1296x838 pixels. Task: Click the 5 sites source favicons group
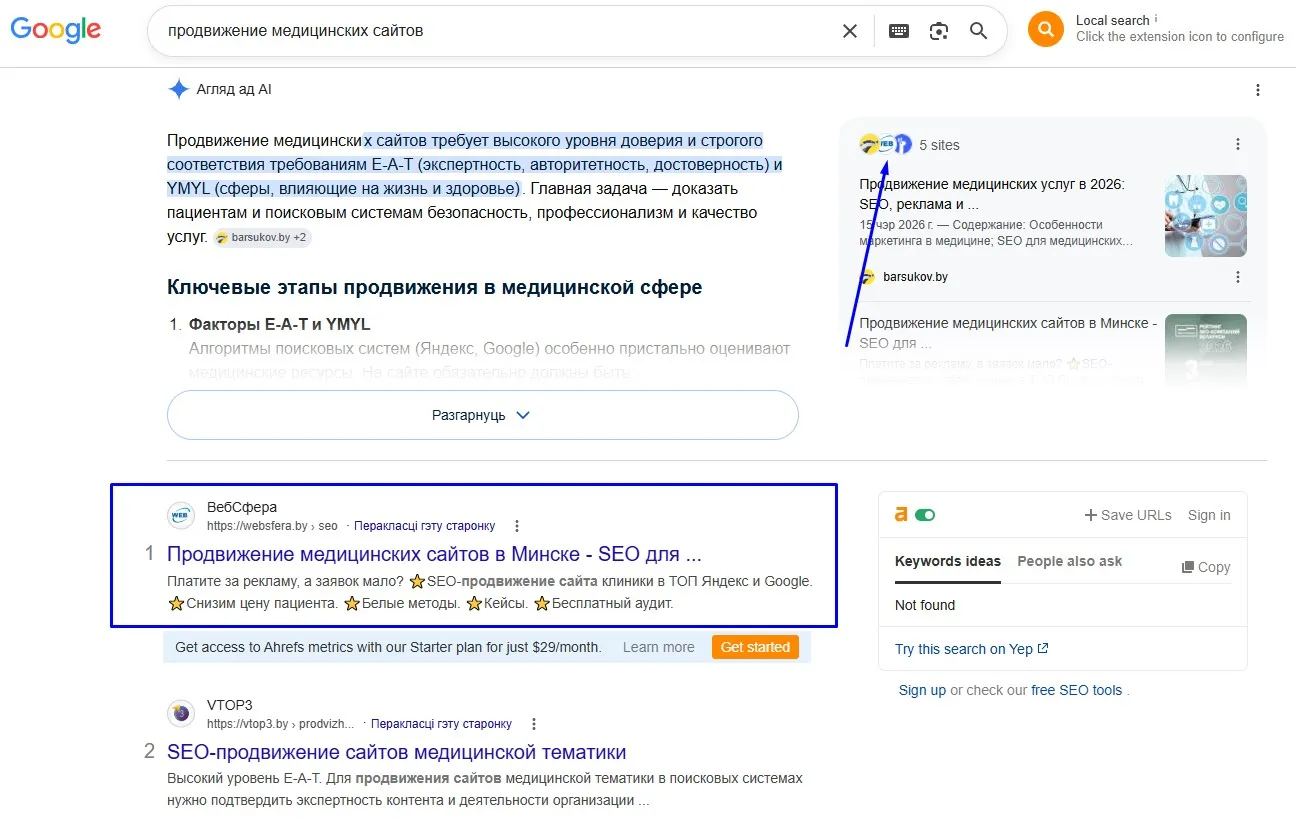pos(886,145)
